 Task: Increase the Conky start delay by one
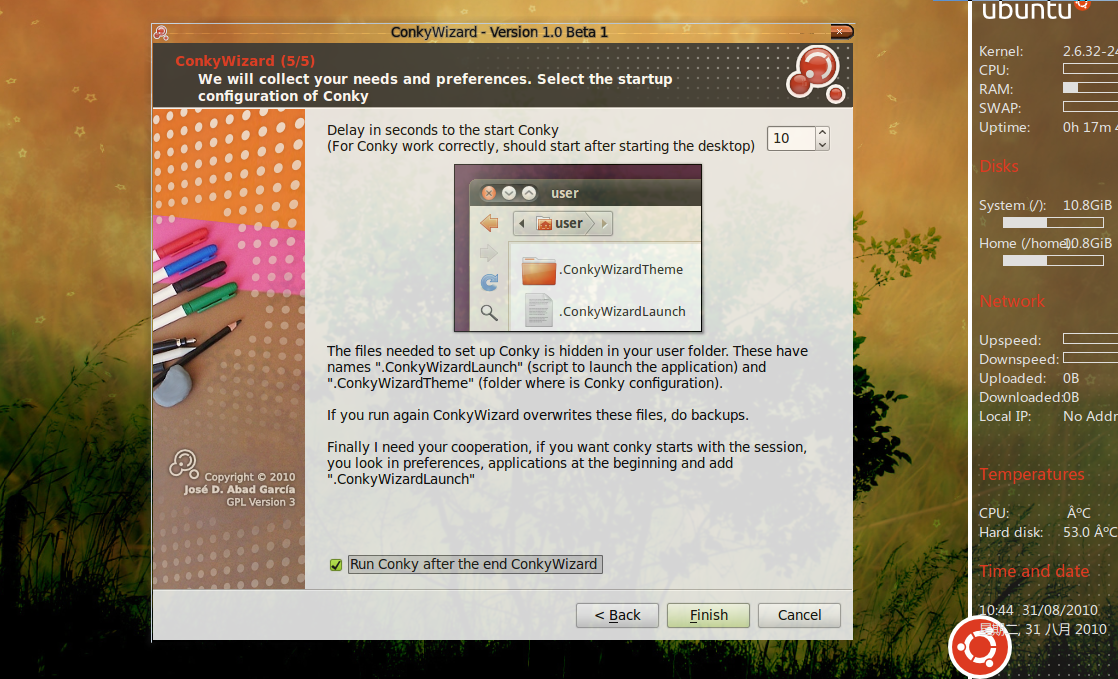tap(823, 133)
